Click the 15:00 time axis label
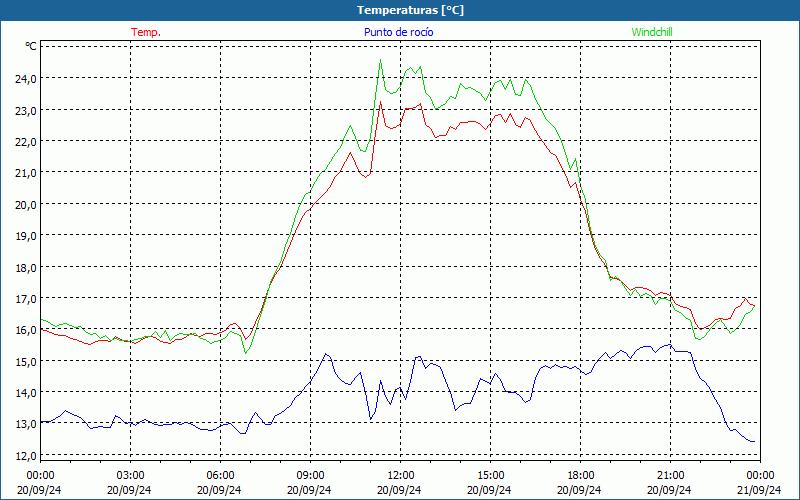Image resolution: width=800 pixels, height=500 pixels. click(490, 476)
